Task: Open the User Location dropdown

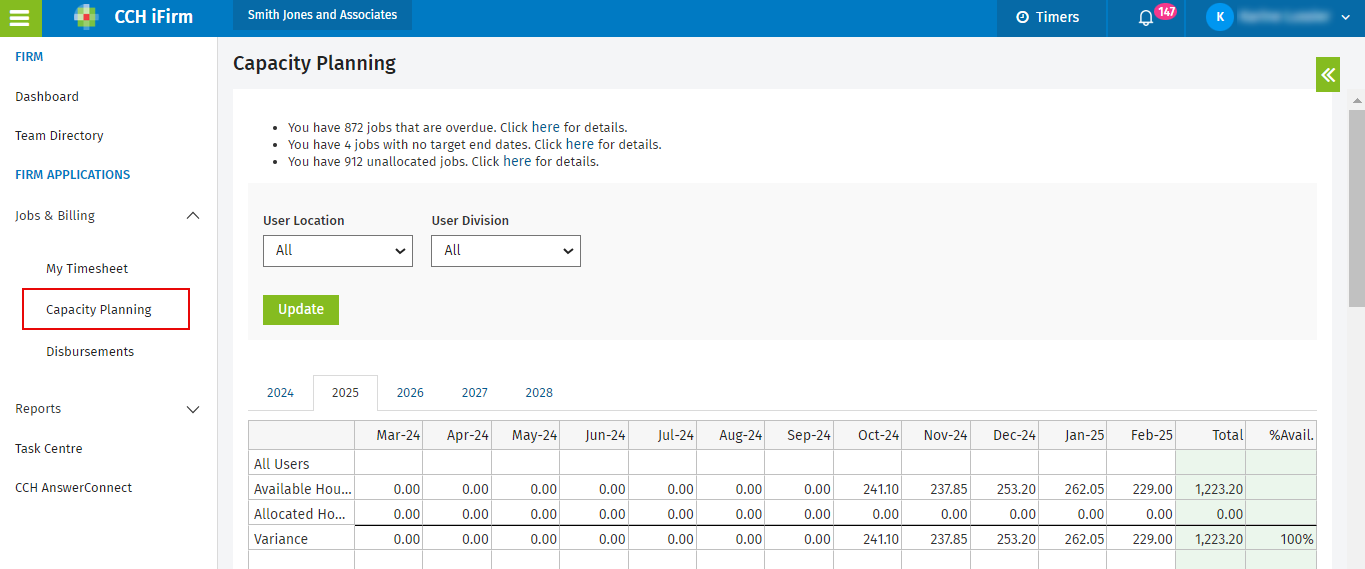Action: (338, 251)
